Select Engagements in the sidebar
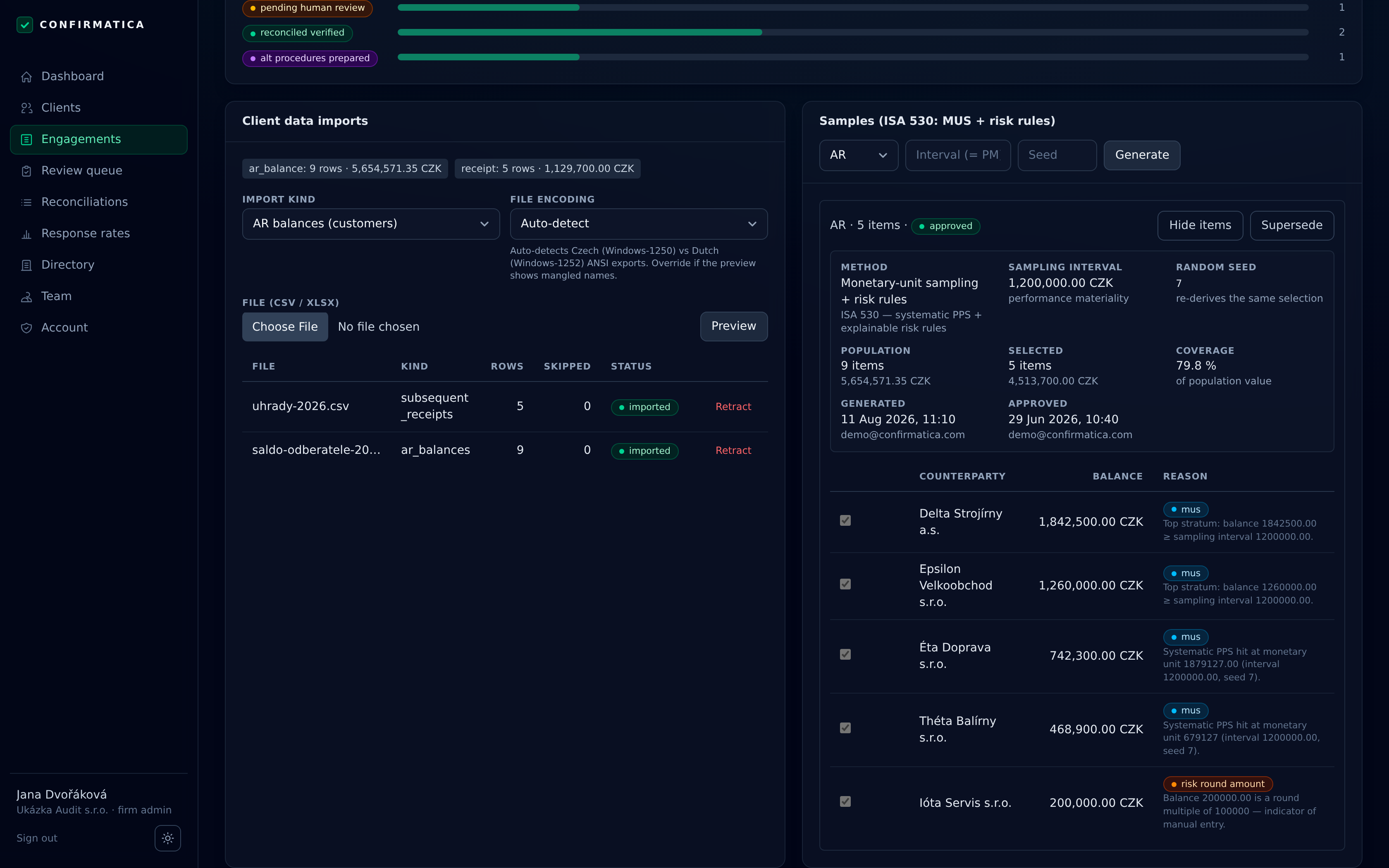 point(99,140)
